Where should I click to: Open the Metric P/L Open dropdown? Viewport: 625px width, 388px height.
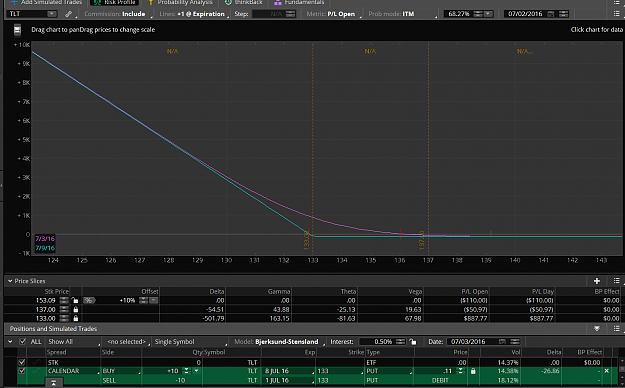(332, 14)
